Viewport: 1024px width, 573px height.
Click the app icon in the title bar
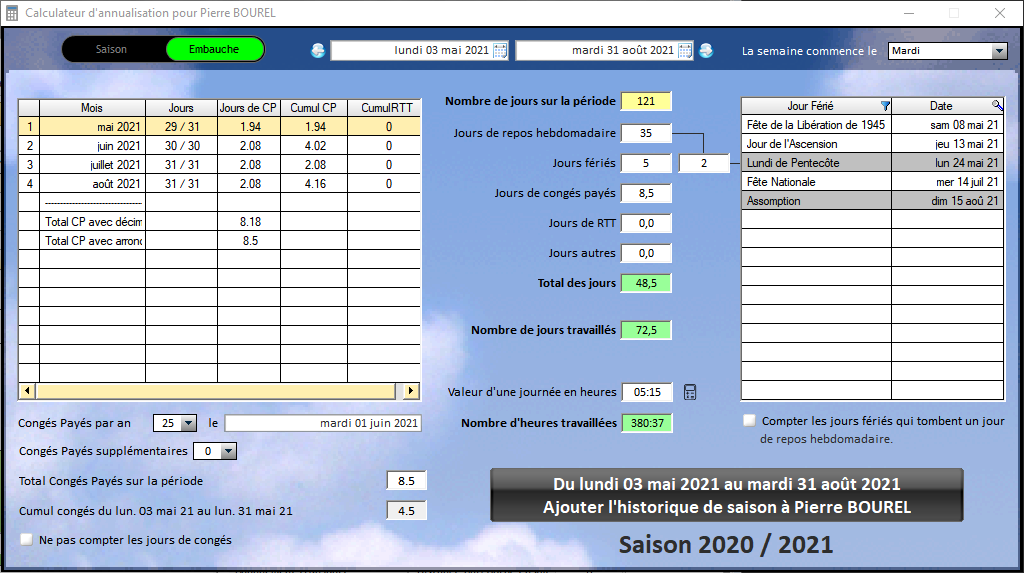[12, 13]
